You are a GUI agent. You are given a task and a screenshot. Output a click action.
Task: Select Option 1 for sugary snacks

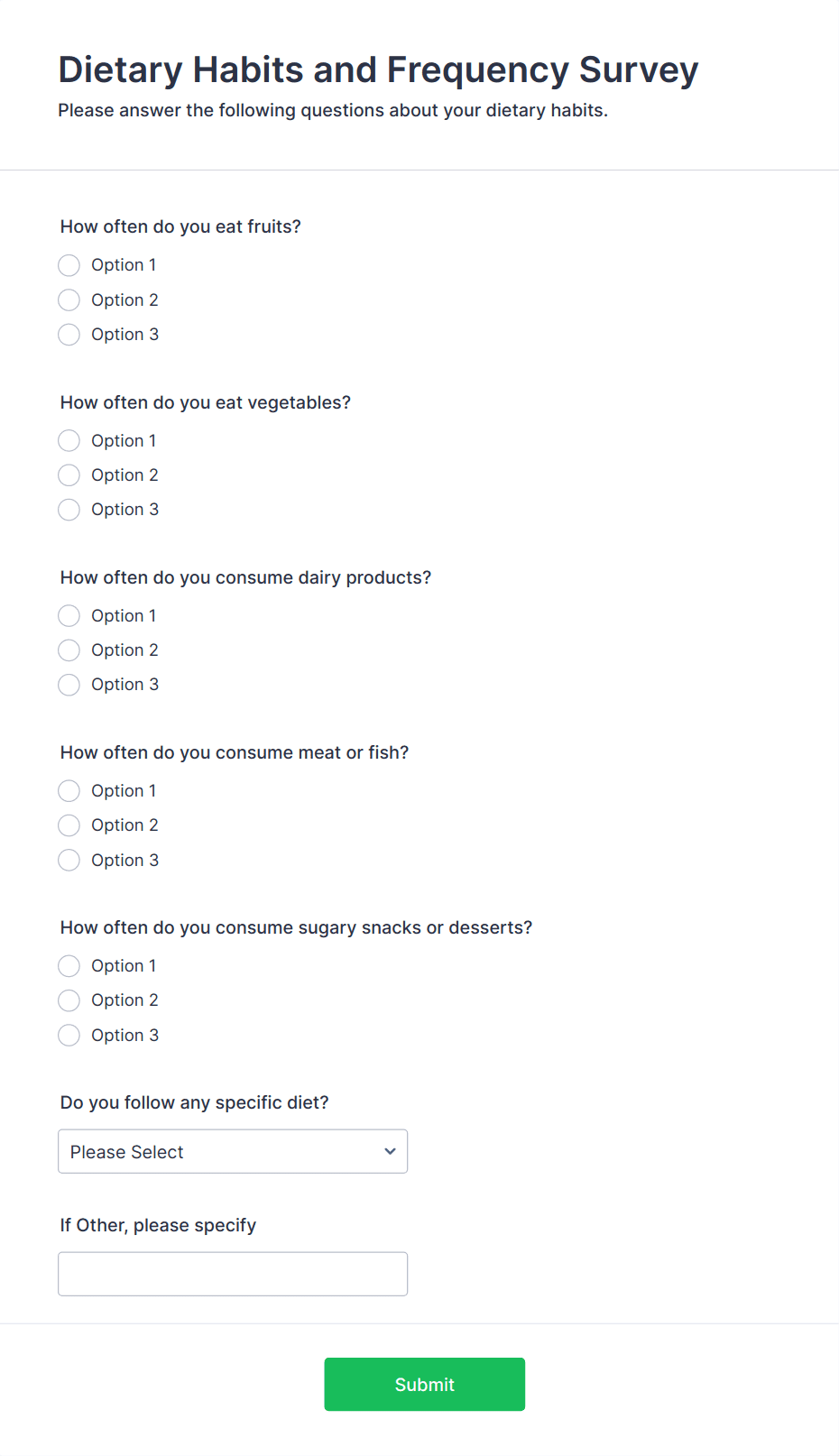[x=69, y=966]
